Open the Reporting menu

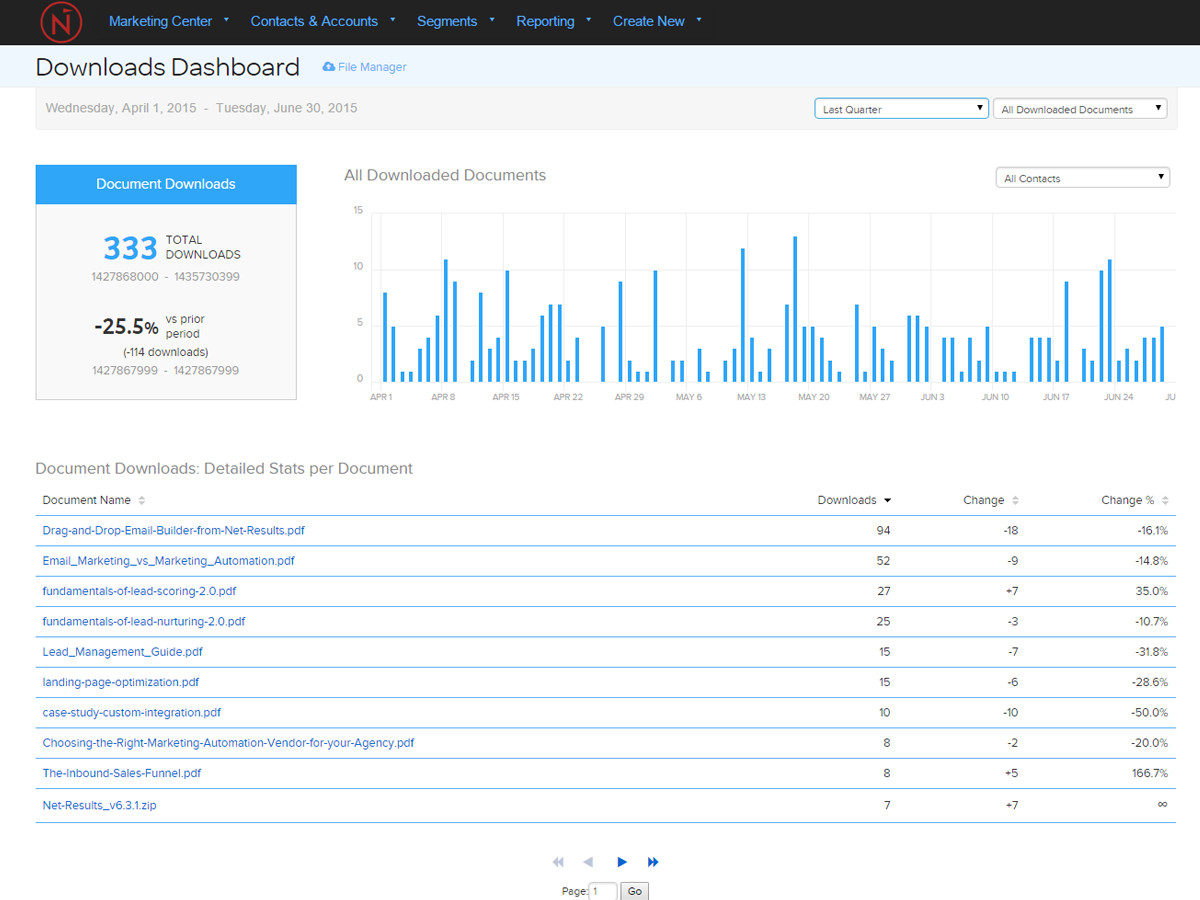point(554,21)
